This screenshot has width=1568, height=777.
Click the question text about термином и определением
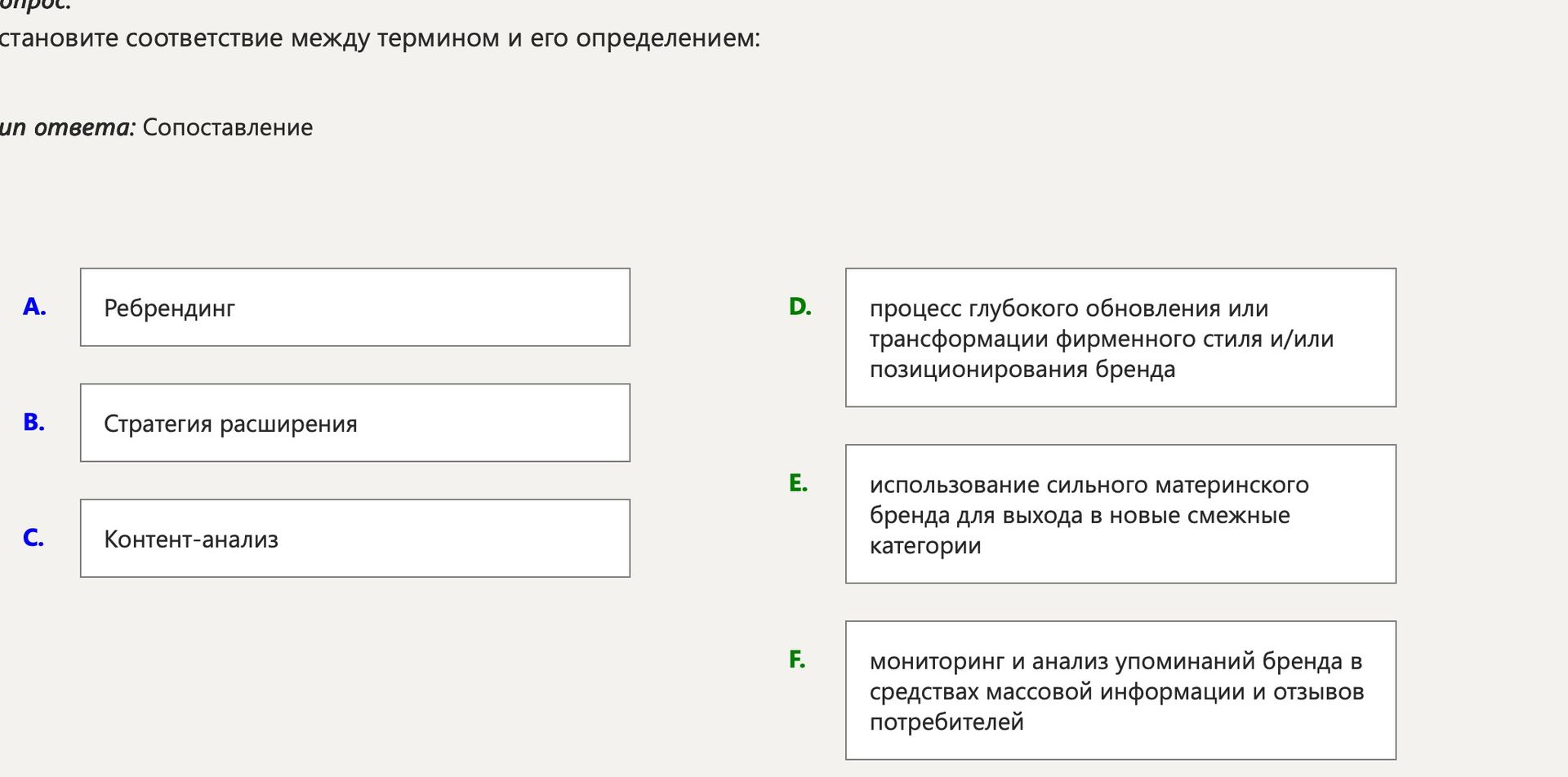tap(380, 38)
